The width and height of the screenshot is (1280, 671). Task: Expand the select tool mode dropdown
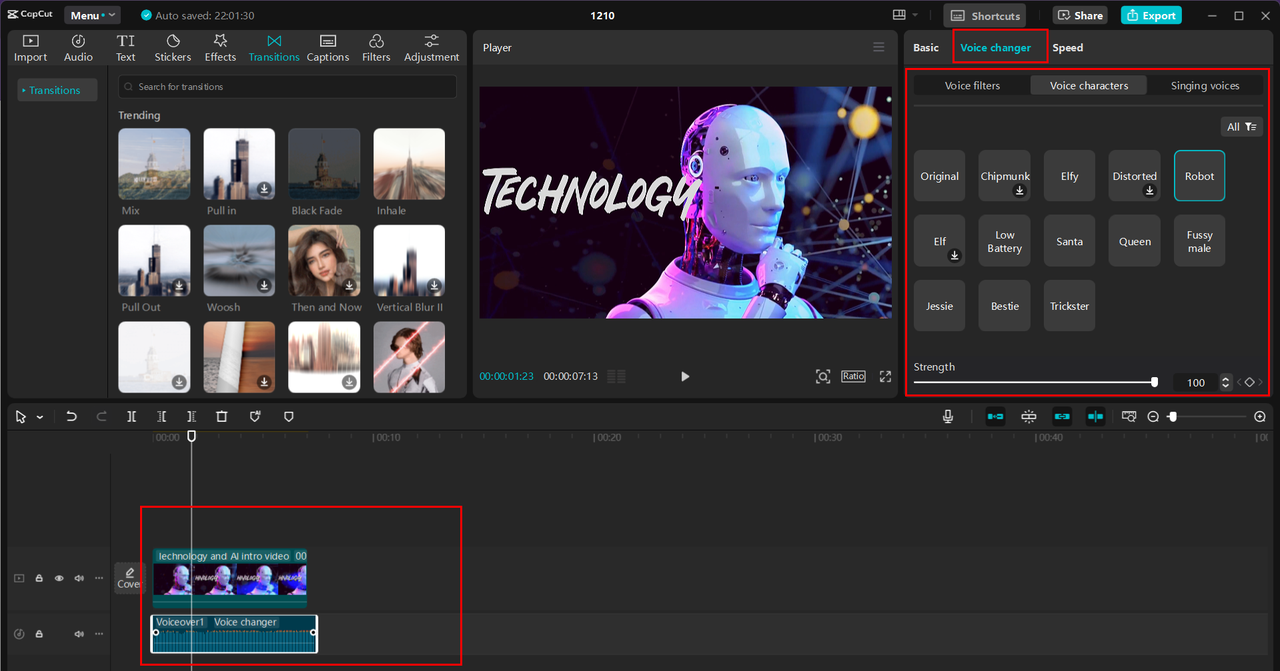tap(40, 417)
